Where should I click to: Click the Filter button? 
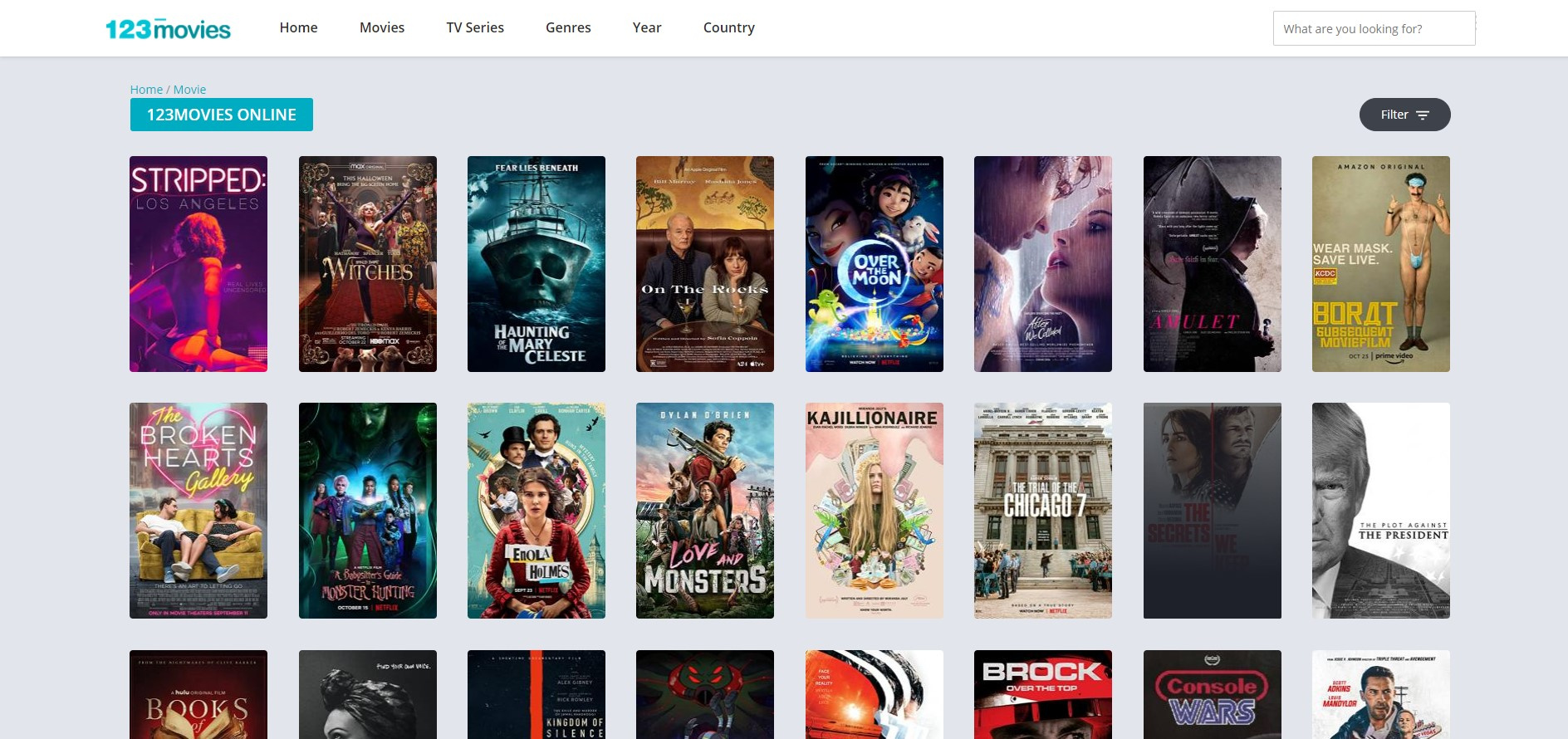point(1404,115)
